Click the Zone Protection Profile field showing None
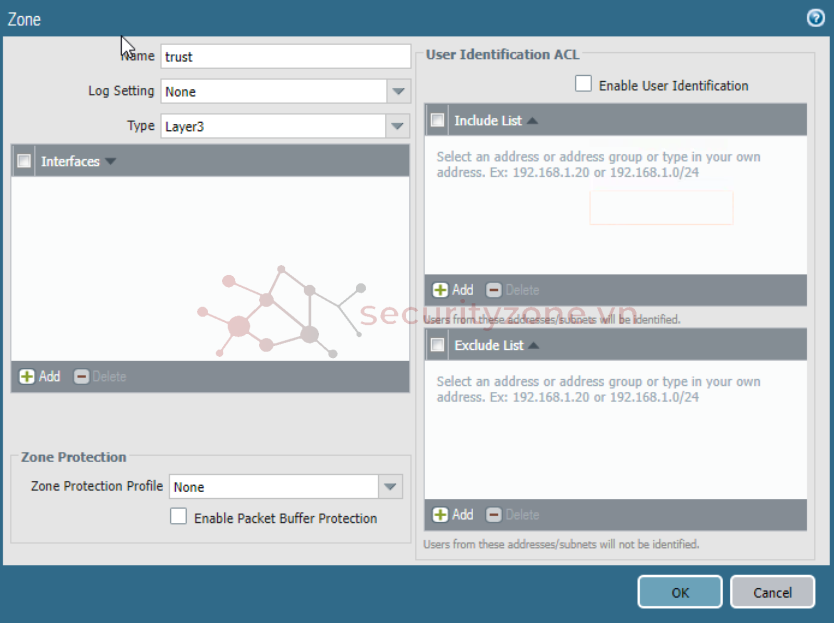The width and height of the screenshot is (834, 623). [274, 487]
